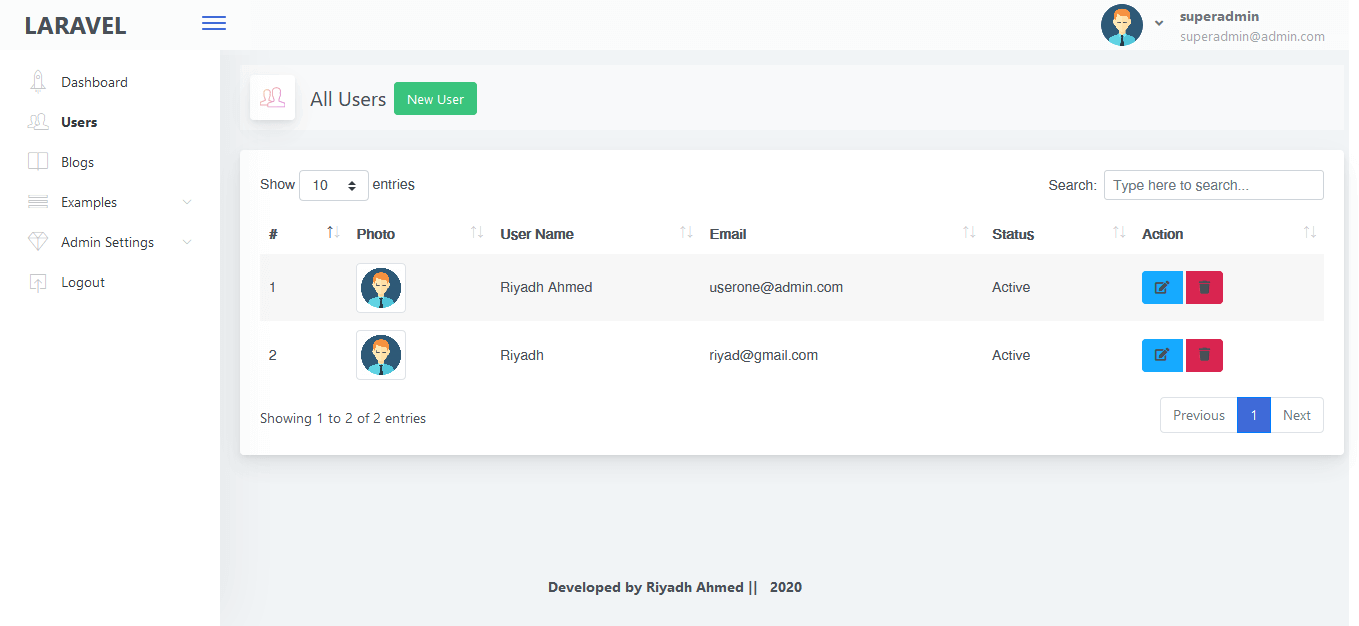Click the pink users icon beside All Users
The width and height of the screenshot is (1359, 626).
click(x=272, y=98)
